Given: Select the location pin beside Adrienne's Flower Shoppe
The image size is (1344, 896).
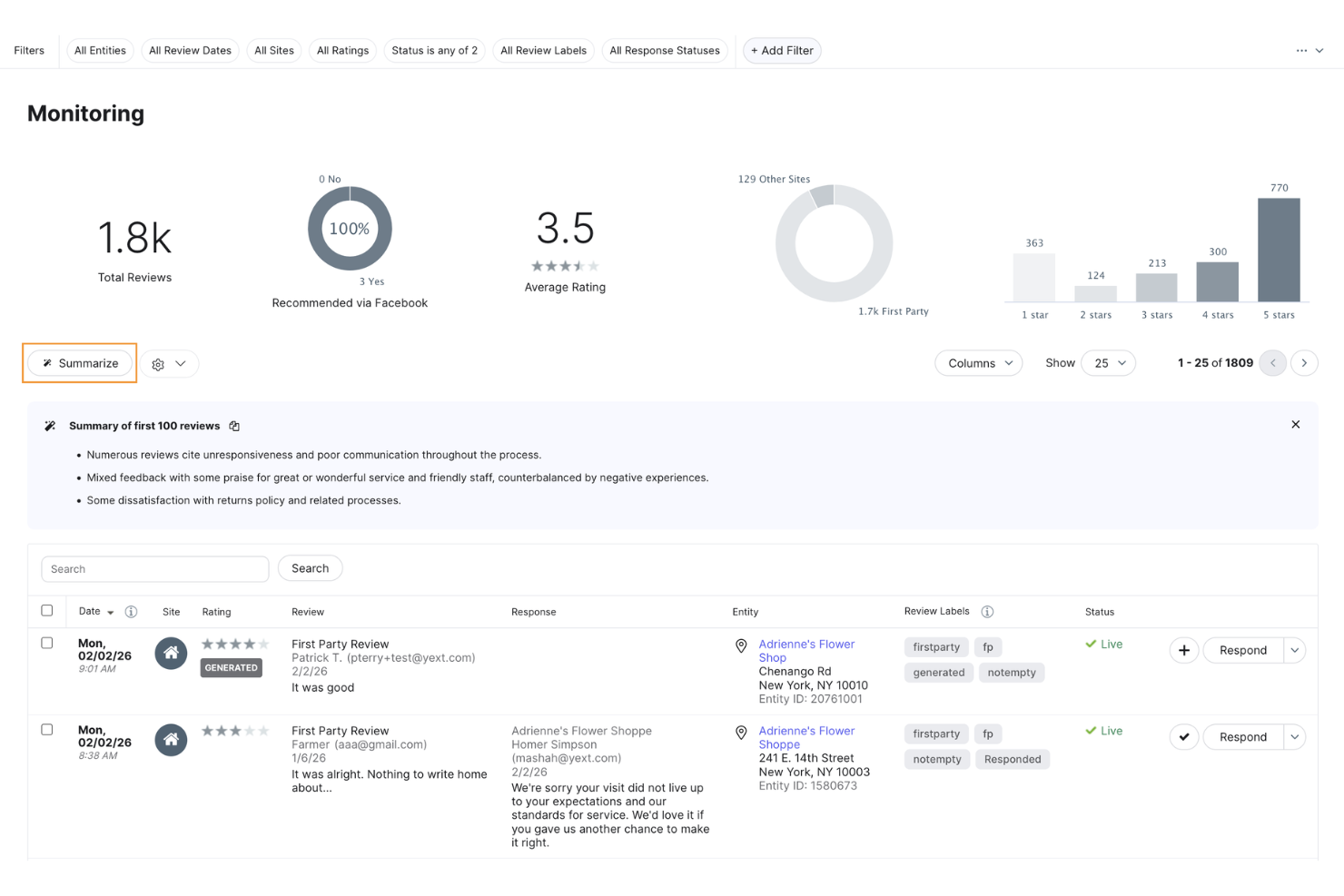Looking at the screenshot, I should pos(741,733).
